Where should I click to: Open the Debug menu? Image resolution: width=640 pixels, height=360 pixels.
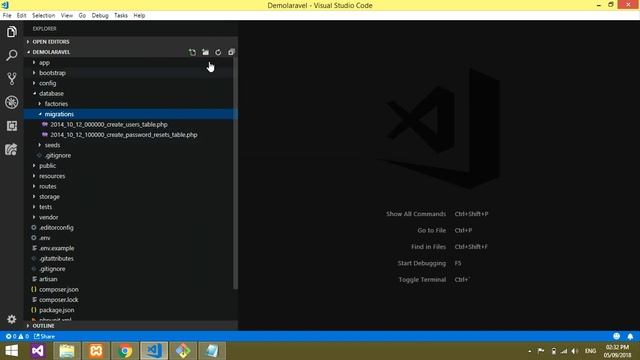coord(100,16)
